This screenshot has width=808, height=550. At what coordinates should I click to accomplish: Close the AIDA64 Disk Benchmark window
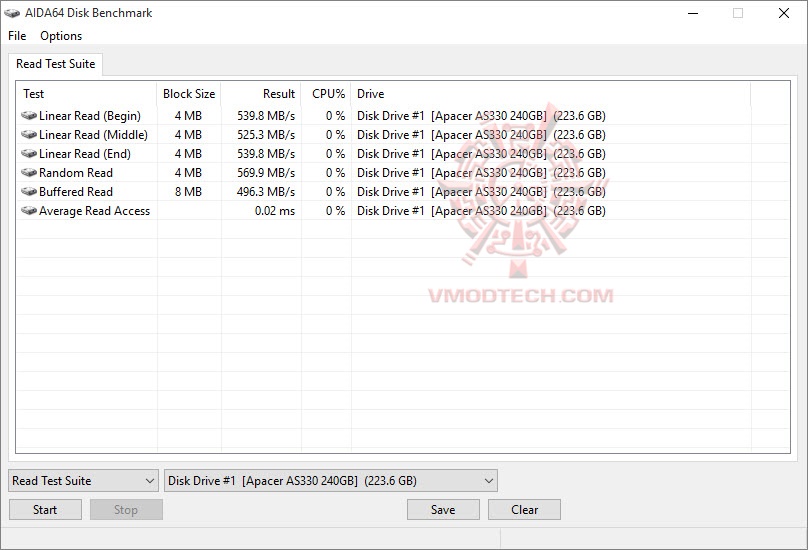pyautogui.click(x=784, y=13)
